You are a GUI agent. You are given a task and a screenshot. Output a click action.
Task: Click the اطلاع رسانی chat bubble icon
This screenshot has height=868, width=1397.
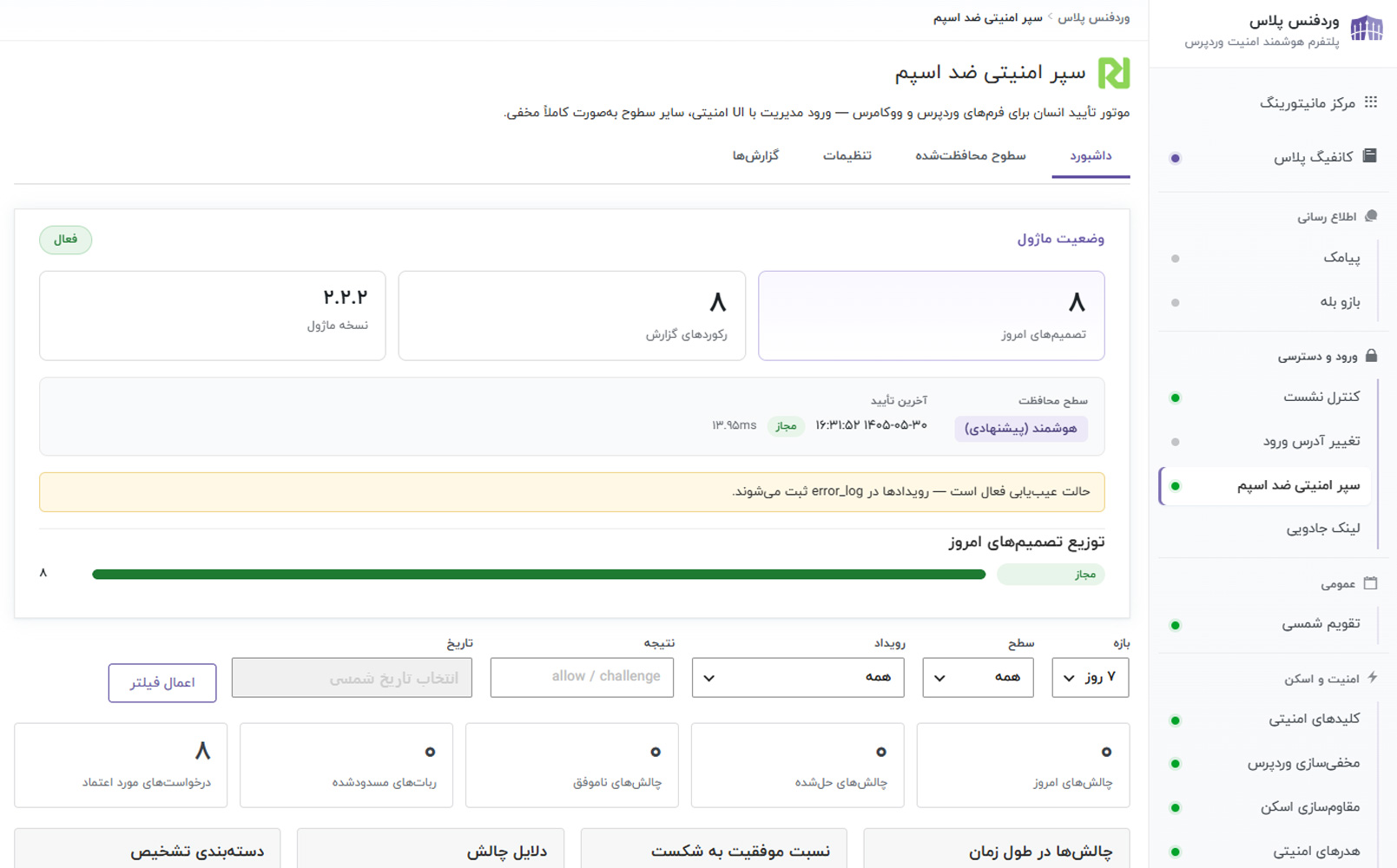[x=1371, y=216]
